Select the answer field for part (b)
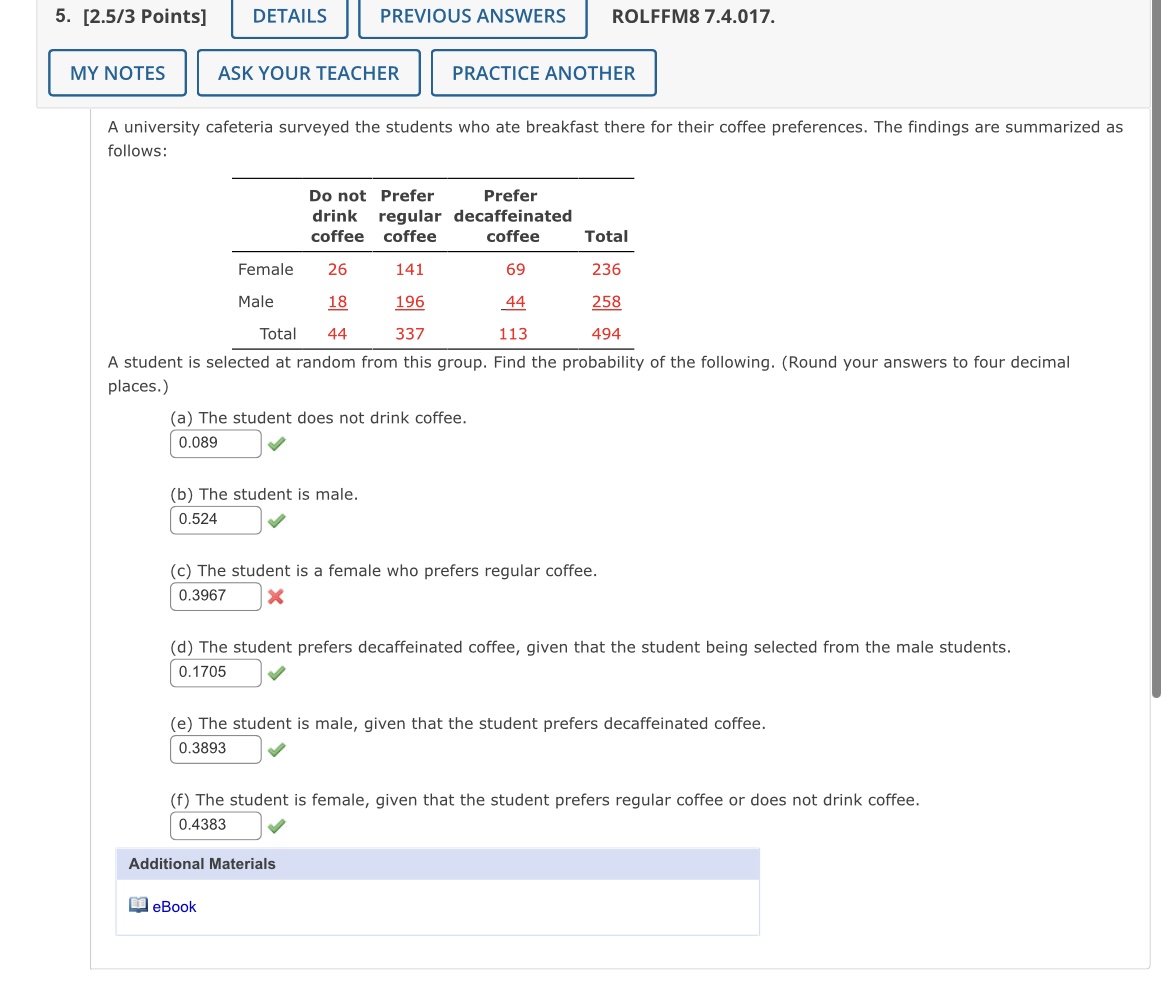Screen dimensions: 1170x1001 215,520
